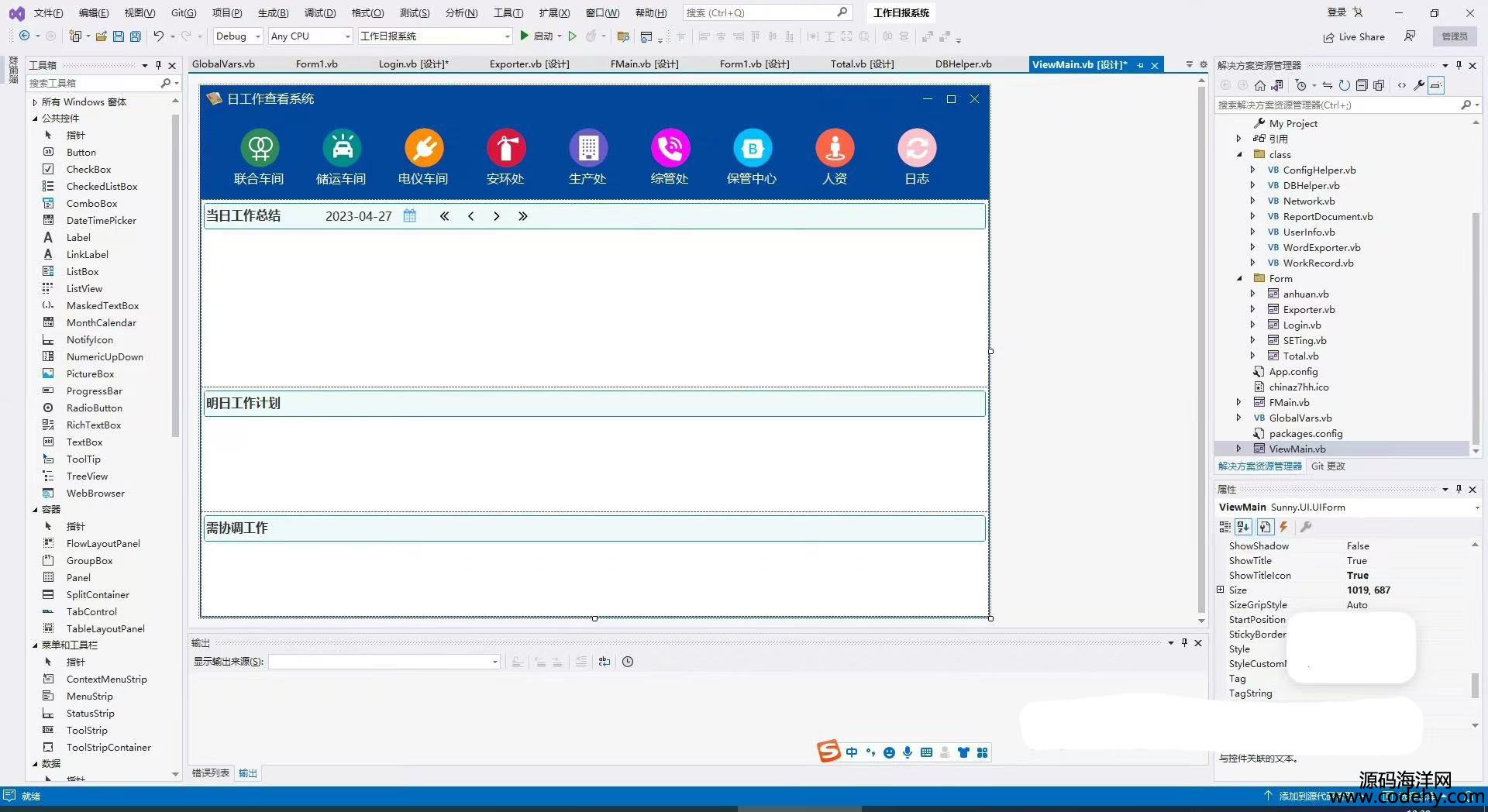Screen dimensions: 1488x812
Task: Click the double-right arrow in date navigation
Action: click(x=522, y=216)
